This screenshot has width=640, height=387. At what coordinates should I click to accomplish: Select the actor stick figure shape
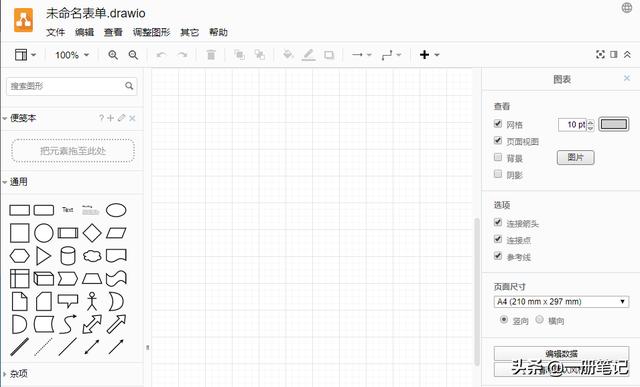92,302
